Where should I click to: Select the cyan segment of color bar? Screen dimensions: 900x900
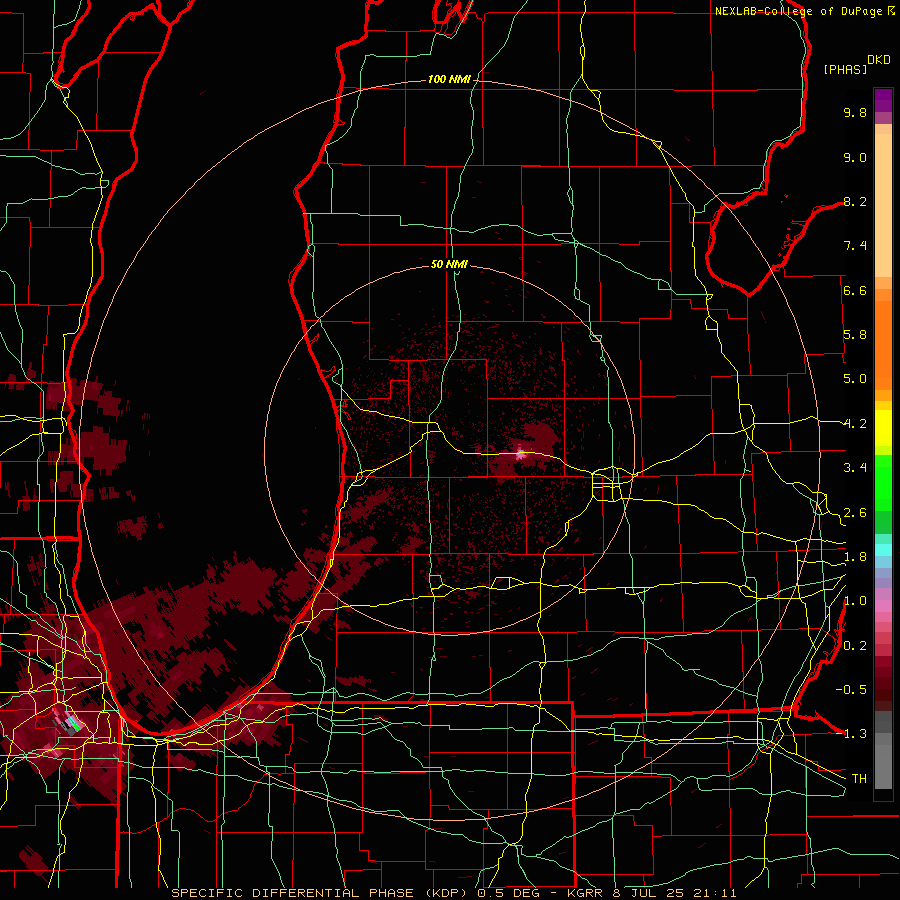[x=883, y=550]
